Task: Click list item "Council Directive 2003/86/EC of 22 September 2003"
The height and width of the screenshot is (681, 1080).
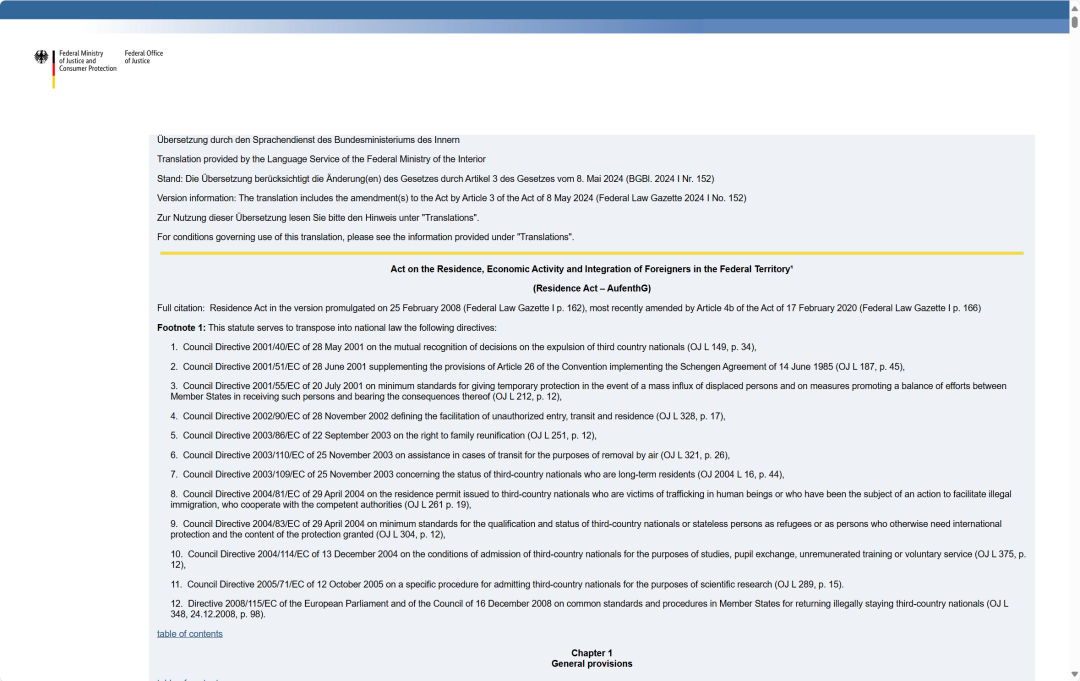Action: coord(384,436)
